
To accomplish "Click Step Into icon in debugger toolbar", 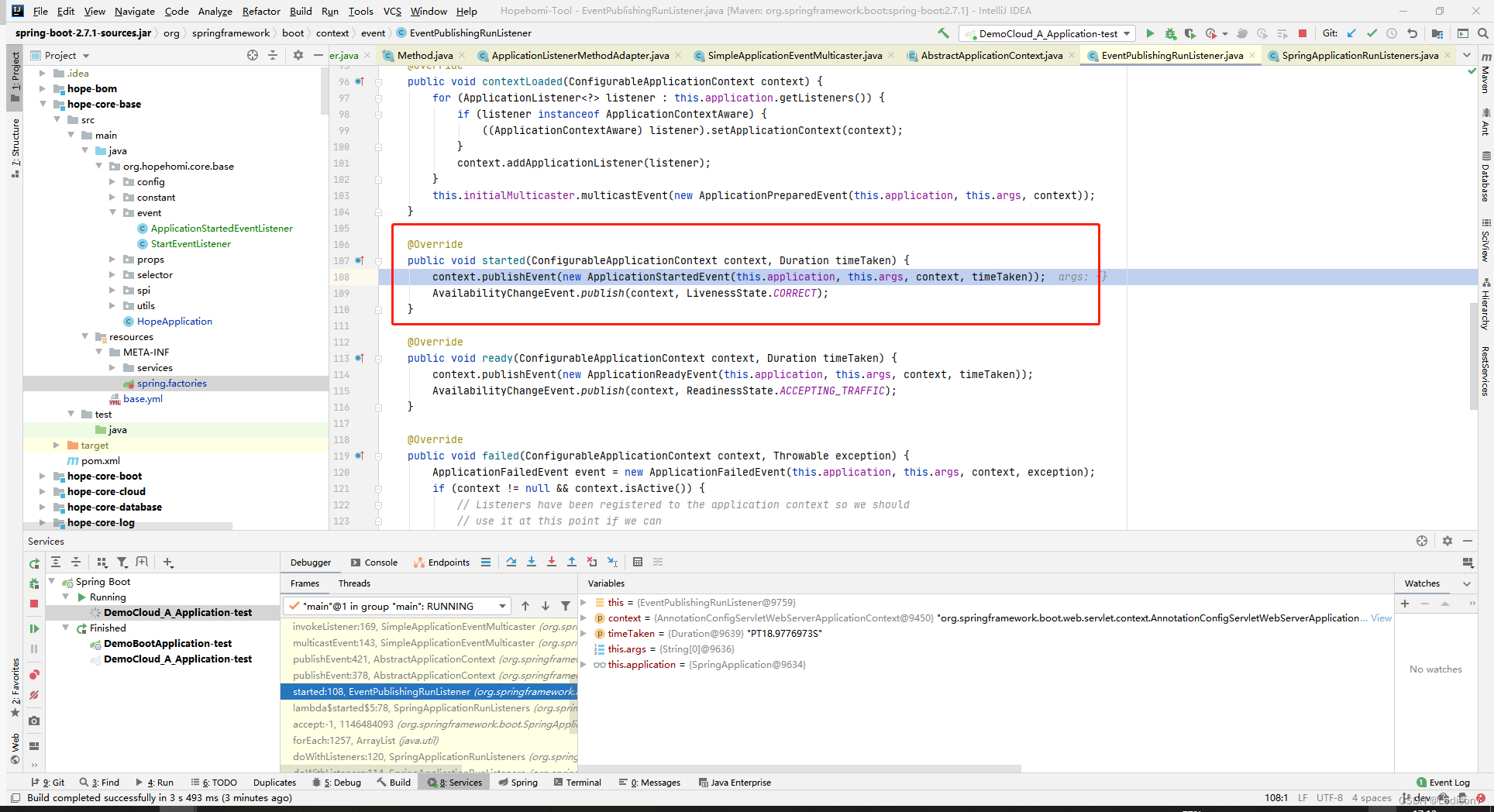I will coord(532,562).
